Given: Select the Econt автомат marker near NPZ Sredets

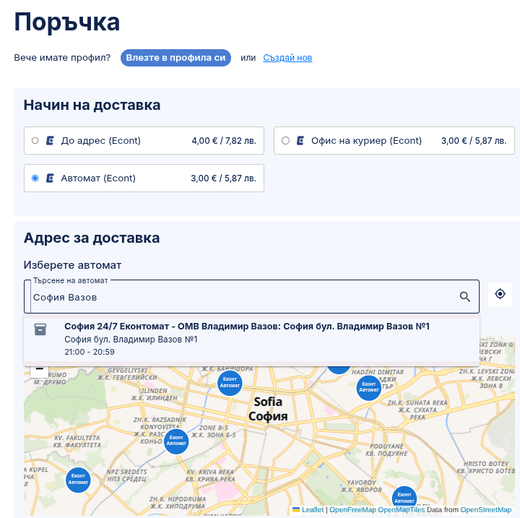Looking at the screenshot, I should (x=78, y=480).
